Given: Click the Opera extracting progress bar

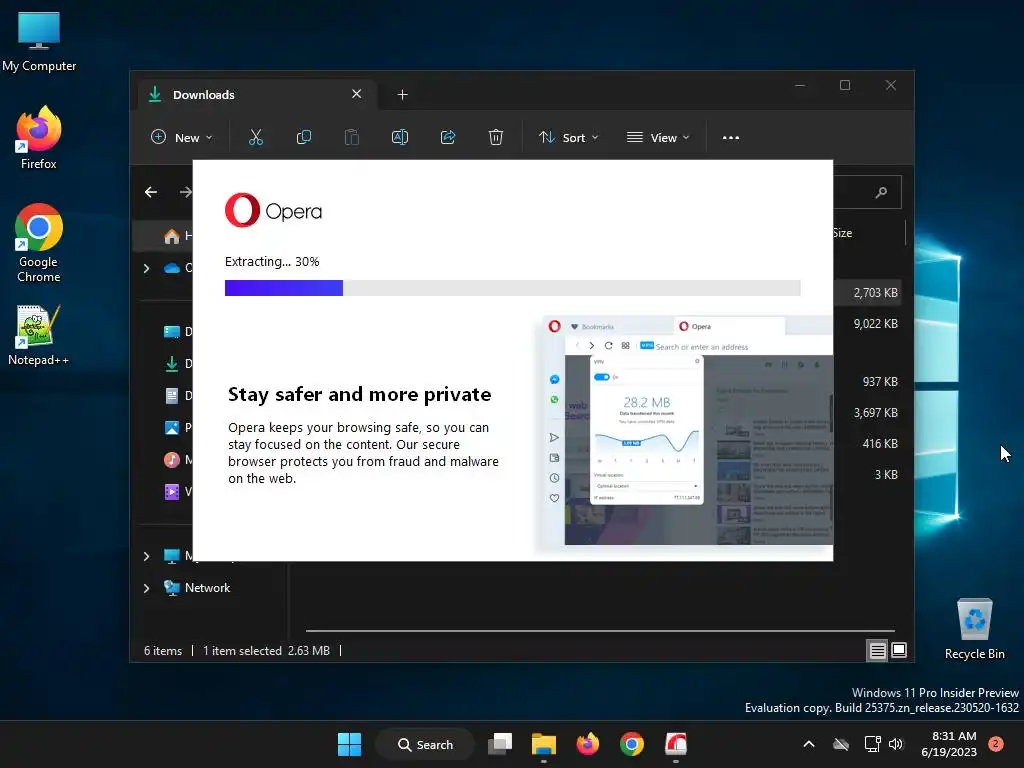Looking at the screenshot, I should [x=513, y=288].
